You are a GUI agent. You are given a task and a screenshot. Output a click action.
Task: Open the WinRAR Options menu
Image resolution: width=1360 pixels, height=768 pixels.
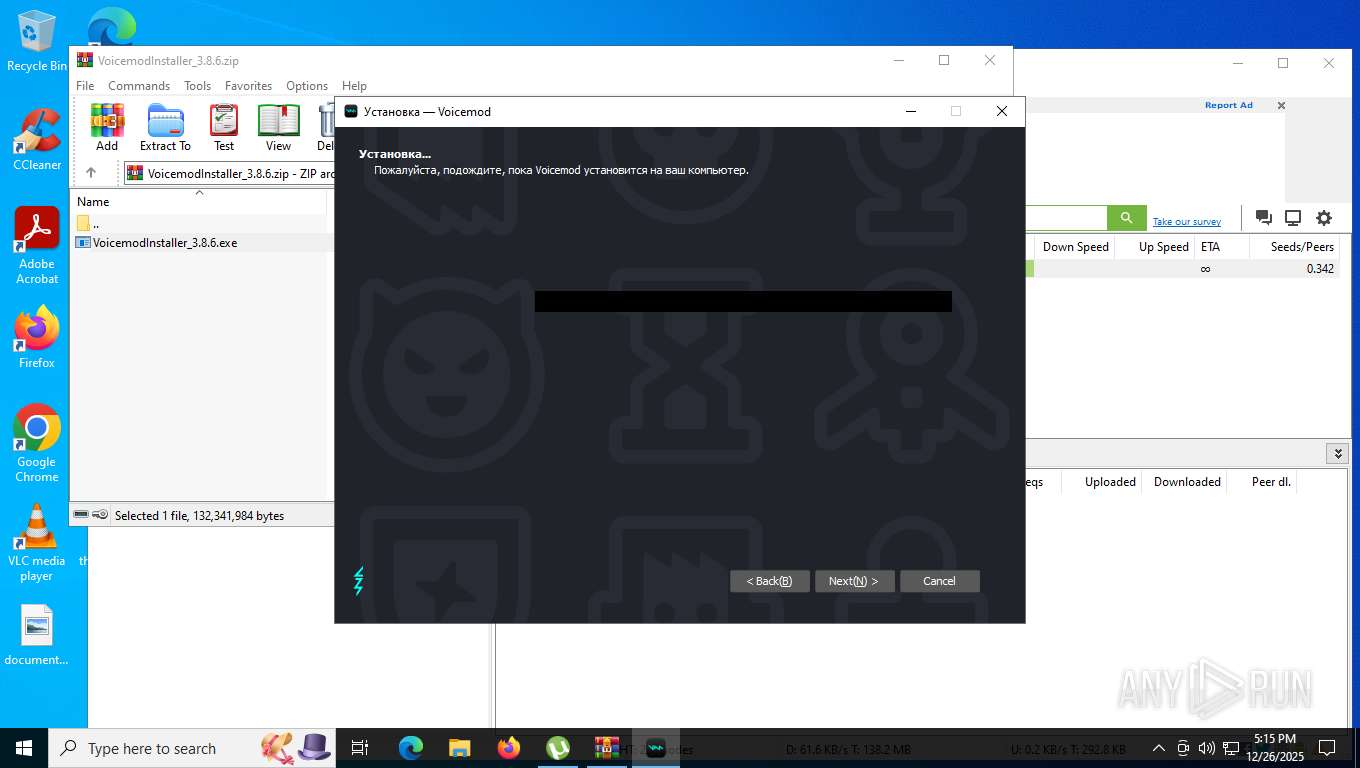coord(307,86)
